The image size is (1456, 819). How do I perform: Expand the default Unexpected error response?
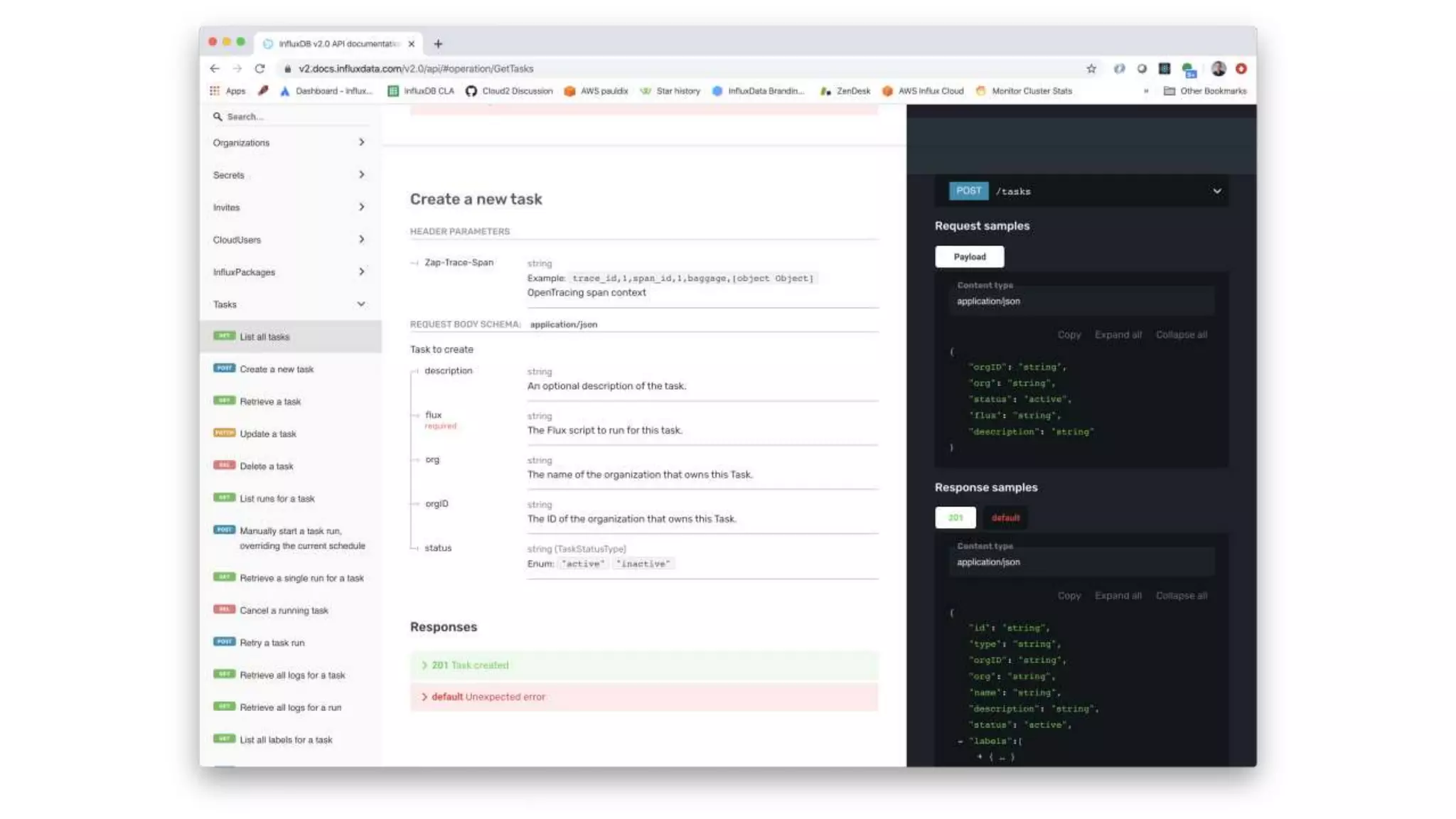(x=488, y=697)
